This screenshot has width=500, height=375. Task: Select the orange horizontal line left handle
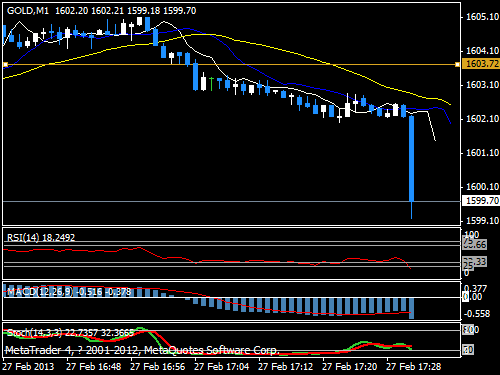tap(5, 64)
